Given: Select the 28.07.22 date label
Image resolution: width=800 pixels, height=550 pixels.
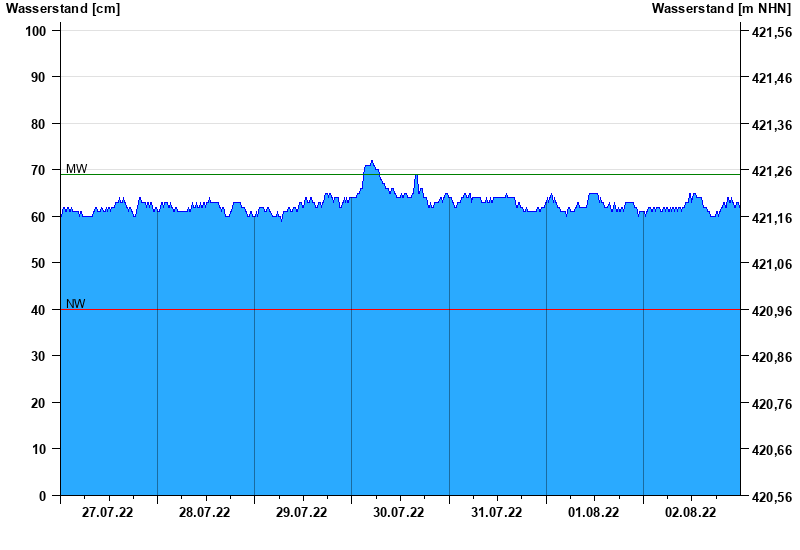Looking at the screenshot, I should click(204, 512).
